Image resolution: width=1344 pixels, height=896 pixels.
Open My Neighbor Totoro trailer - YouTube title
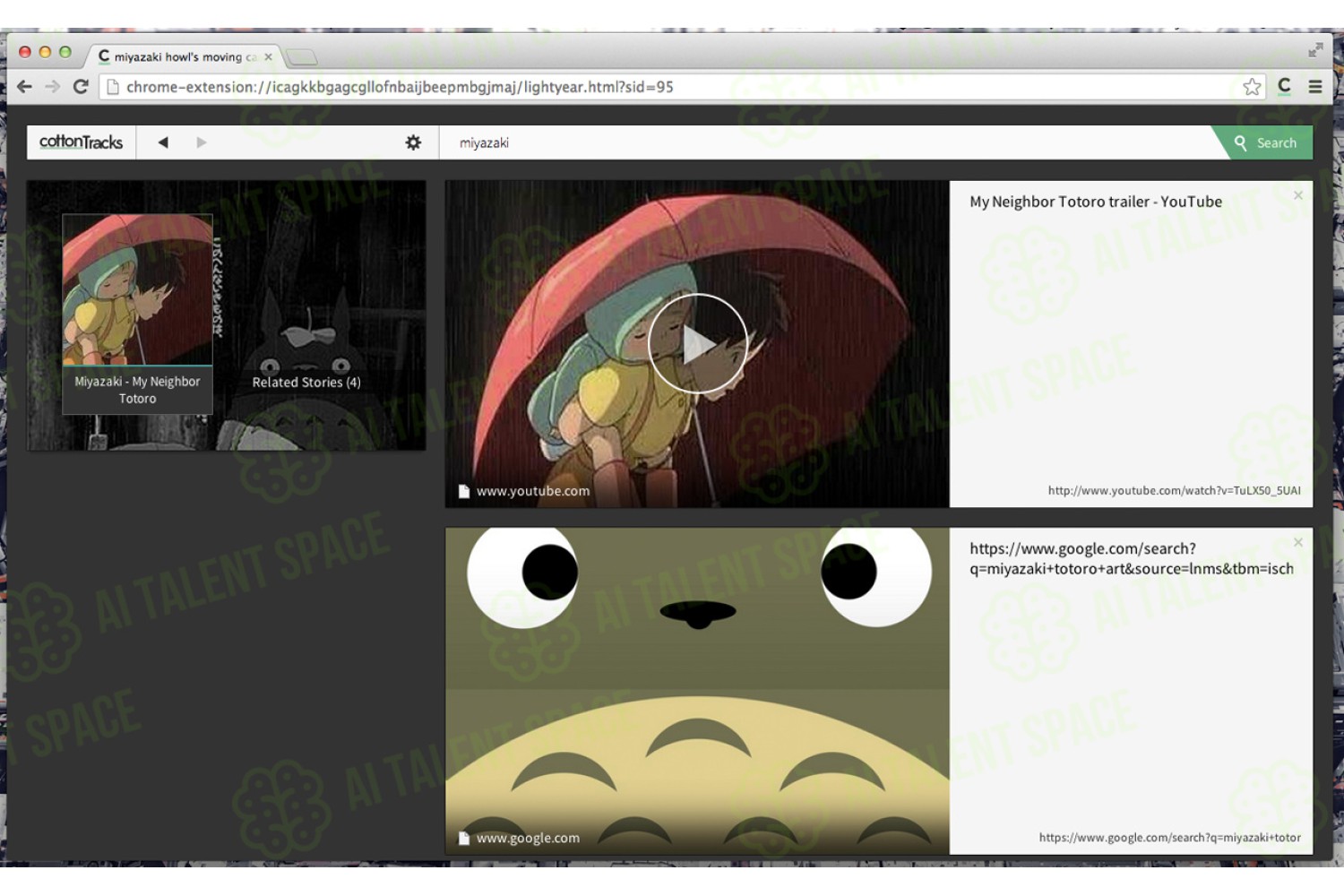[x=1096, y=202]
